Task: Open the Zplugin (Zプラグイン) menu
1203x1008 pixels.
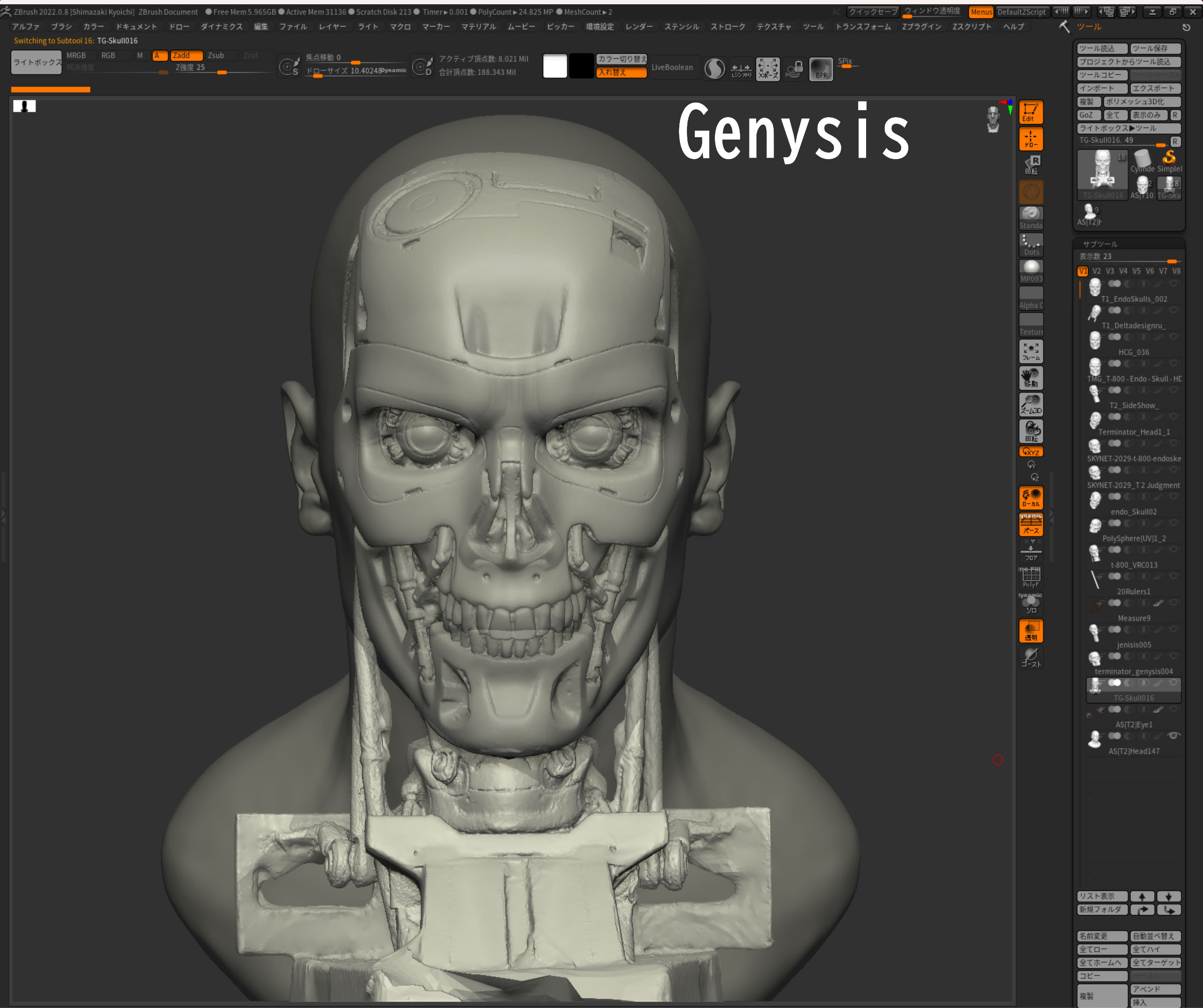Action: point(921,27)
